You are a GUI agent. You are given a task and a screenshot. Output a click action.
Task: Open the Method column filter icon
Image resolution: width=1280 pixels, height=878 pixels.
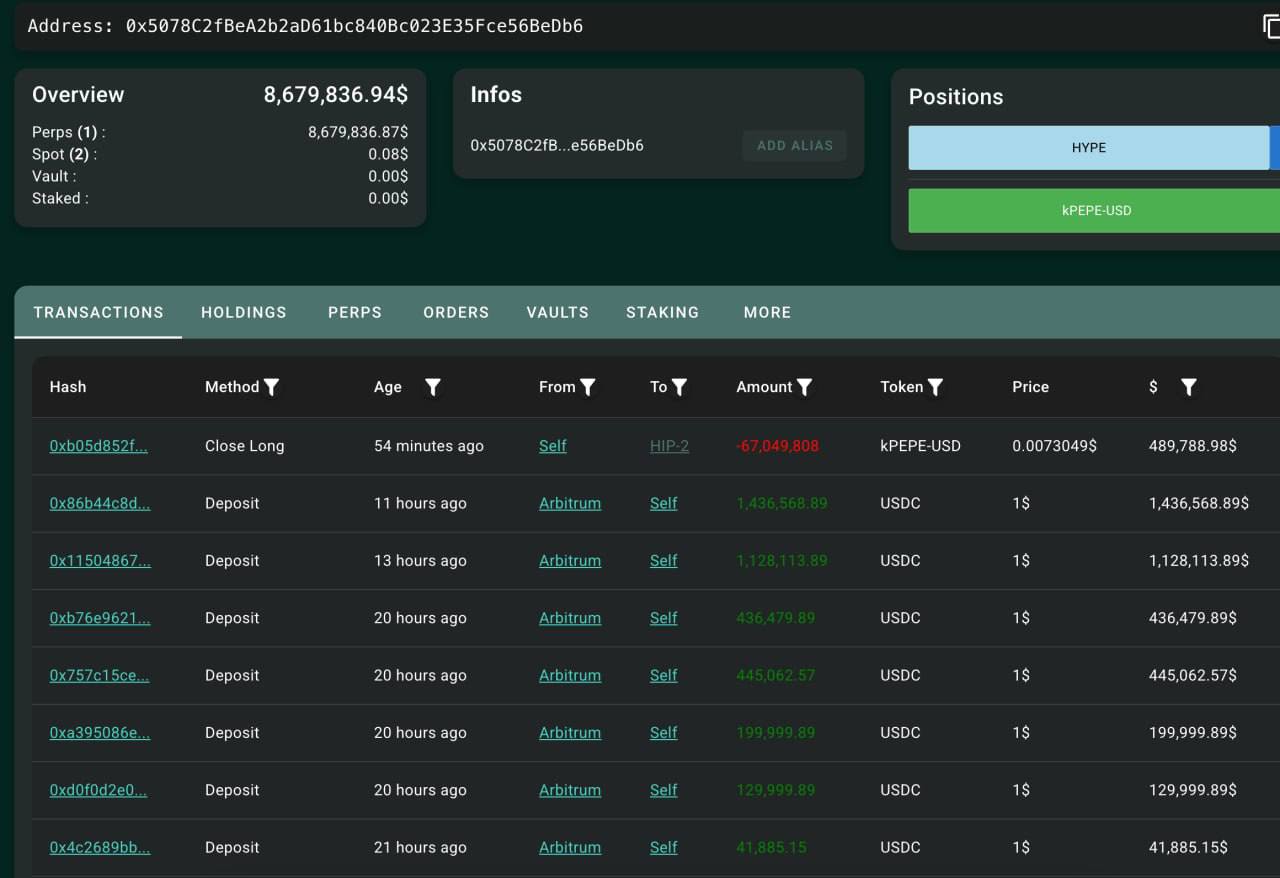(x=270, y=387)
